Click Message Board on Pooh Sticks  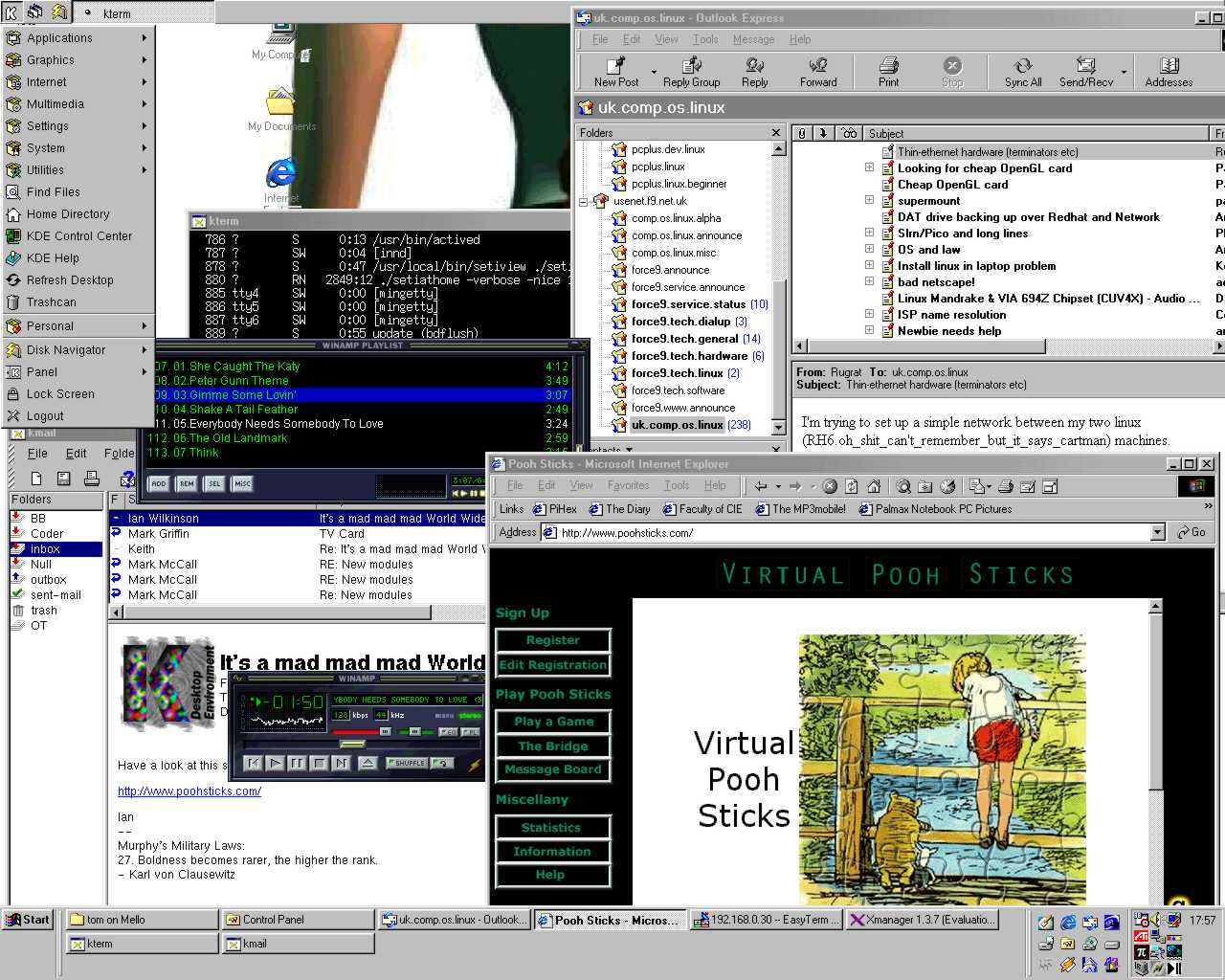tap(553, 768)
